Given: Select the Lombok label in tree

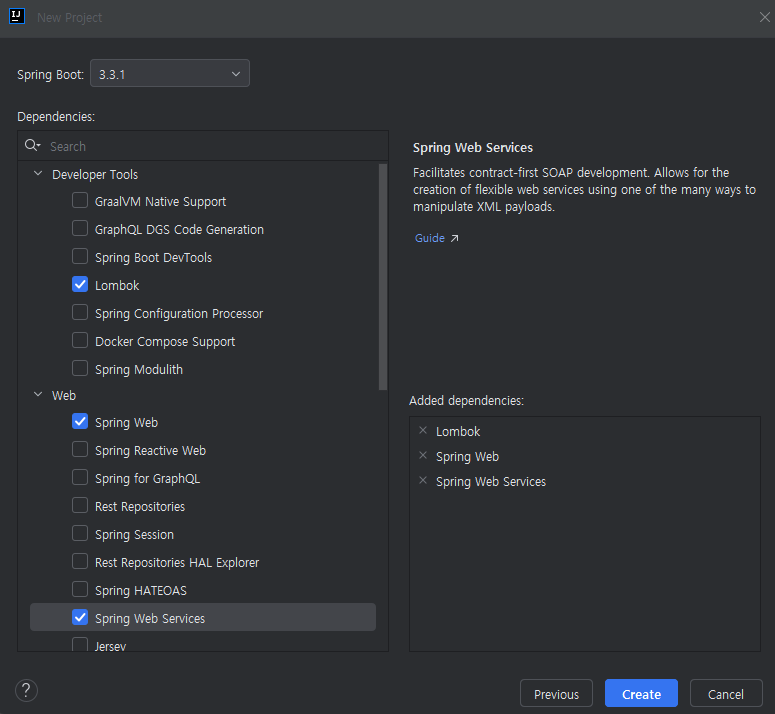Looking at the screenshot, I should pyautogui.click(x=117, y=286).
